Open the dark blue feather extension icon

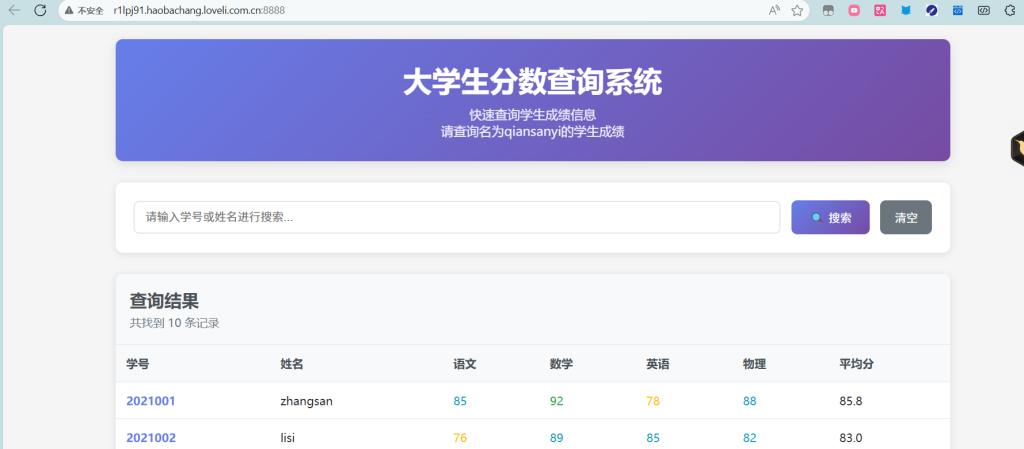pos(932,10)
